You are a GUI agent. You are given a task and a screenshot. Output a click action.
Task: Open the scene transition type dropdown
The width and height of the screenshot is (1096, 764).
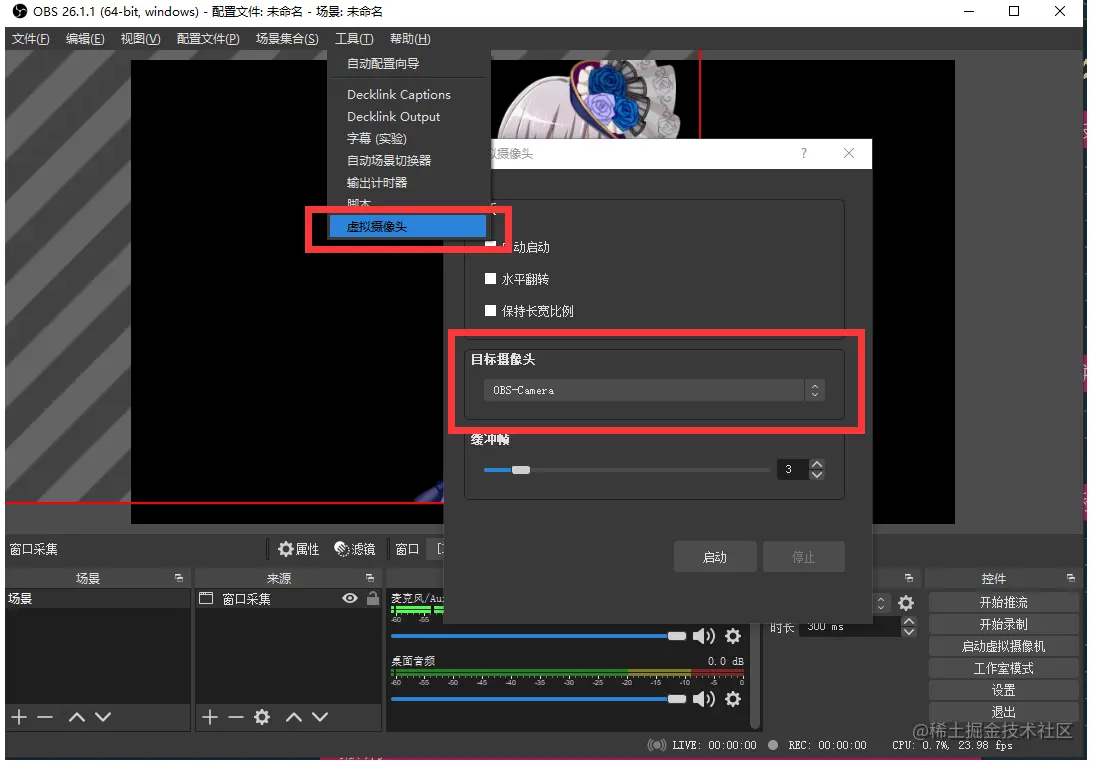tap(881, 603)
